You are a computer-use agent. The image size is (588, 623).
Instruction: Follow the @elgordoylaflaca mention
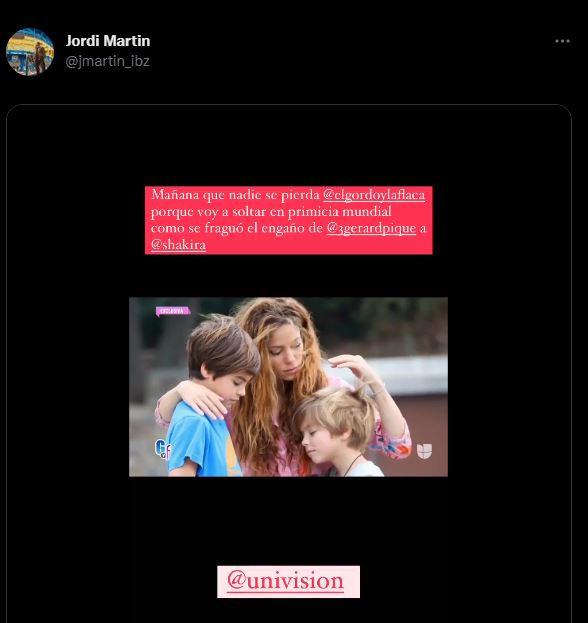click(374, 195)
